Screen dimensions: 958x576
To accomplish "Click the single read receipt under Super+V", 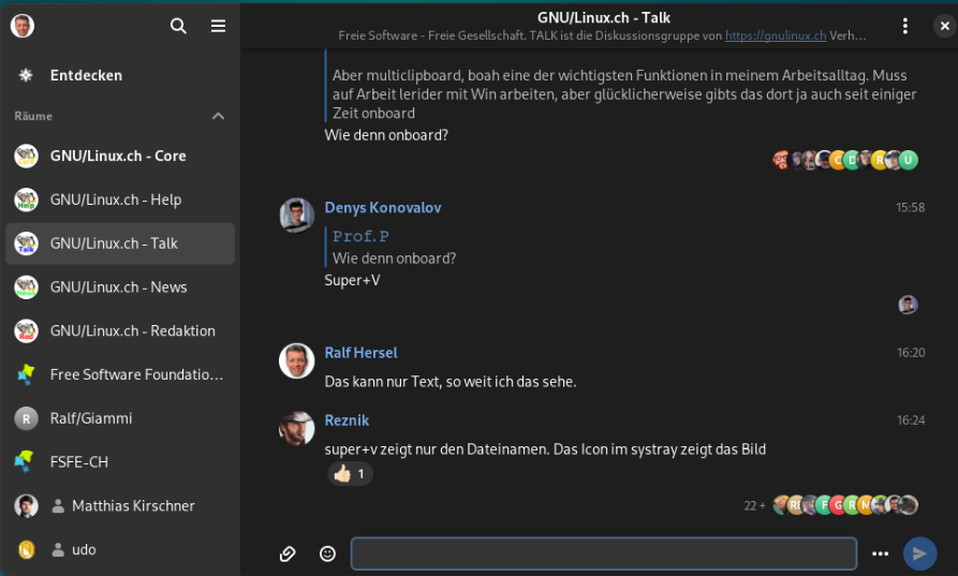I will pos(908,305).
